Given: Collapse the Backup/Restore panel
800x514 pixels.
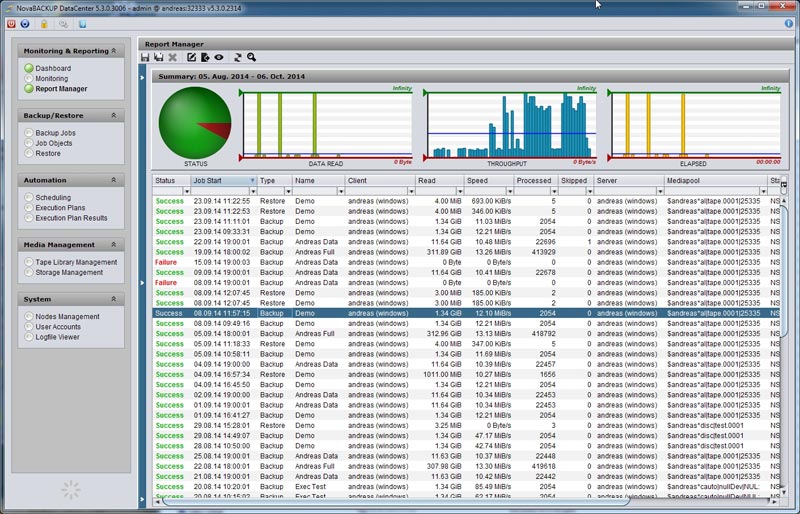Looking at the screenshot, I should pos(114,115).
